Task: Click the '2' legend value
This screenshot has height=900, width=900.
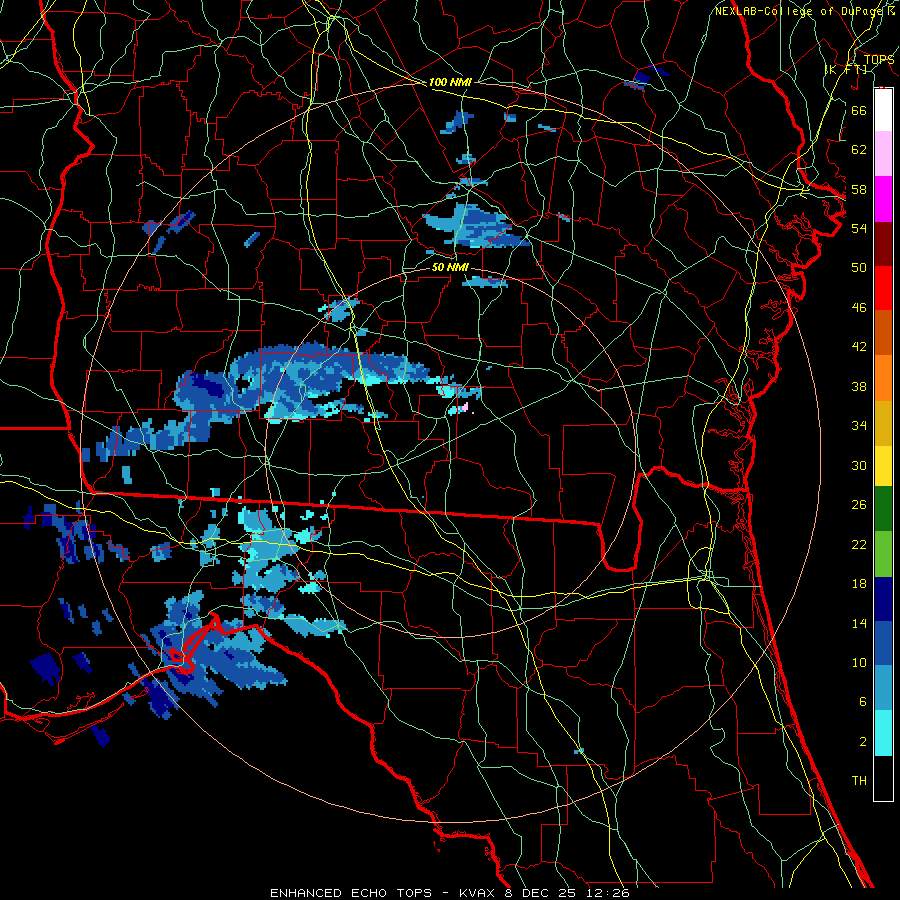Action: [862, 742]
